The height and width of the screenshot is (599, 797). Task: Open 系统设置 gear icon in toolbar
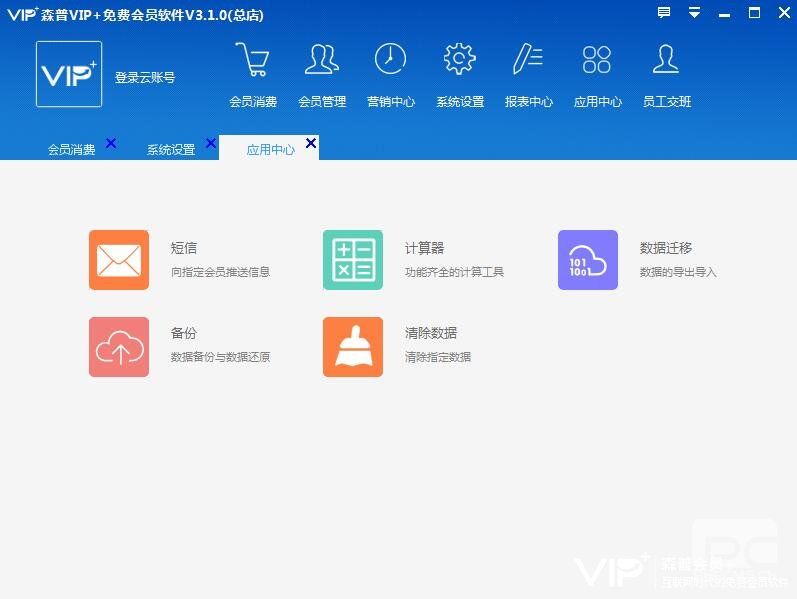tap(459, 60)
